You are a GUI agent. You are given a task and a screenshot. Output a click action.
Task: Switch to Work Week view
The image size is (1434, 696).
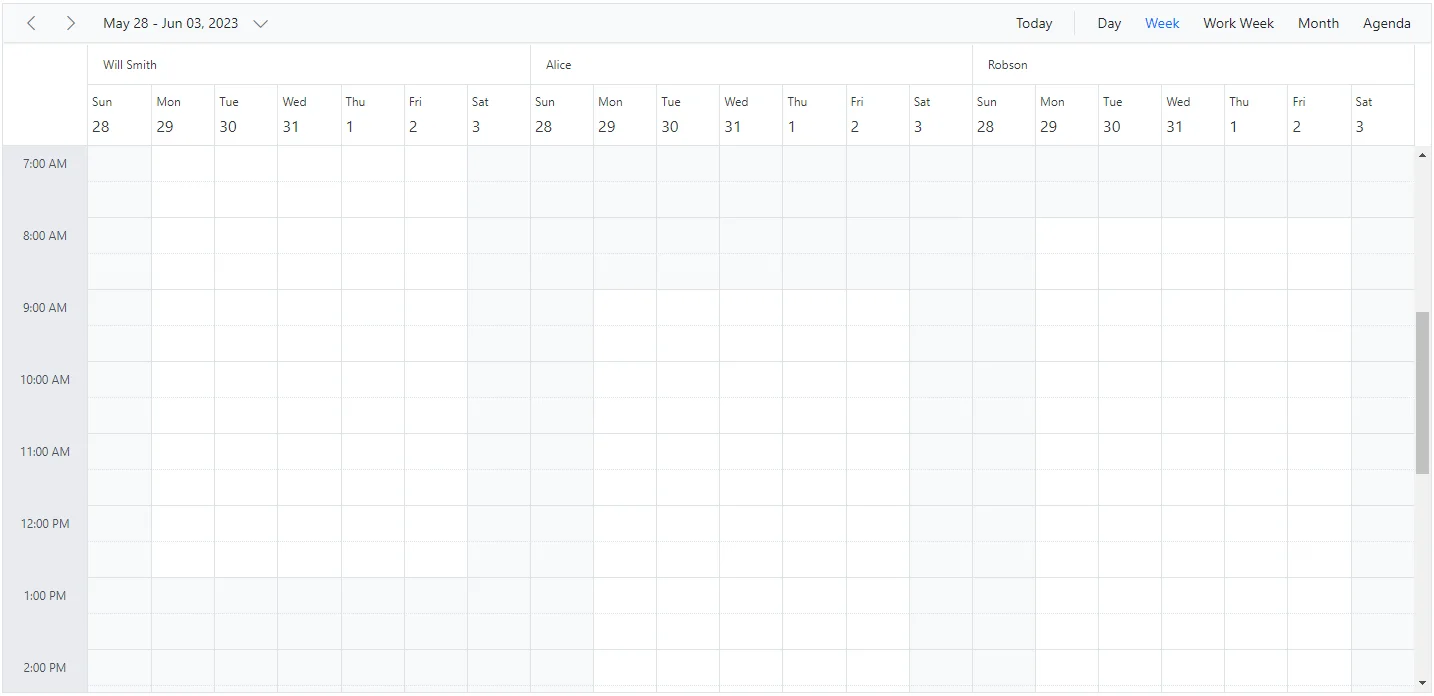click(1238, 23)
